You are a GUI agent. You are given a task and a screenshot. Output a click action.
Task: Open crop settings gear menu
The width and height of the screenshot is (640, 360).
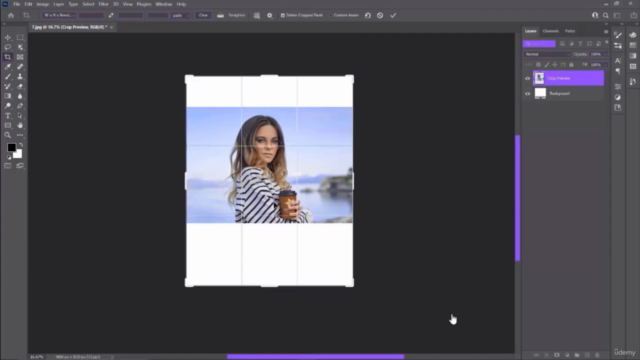[x=270, y=16]
